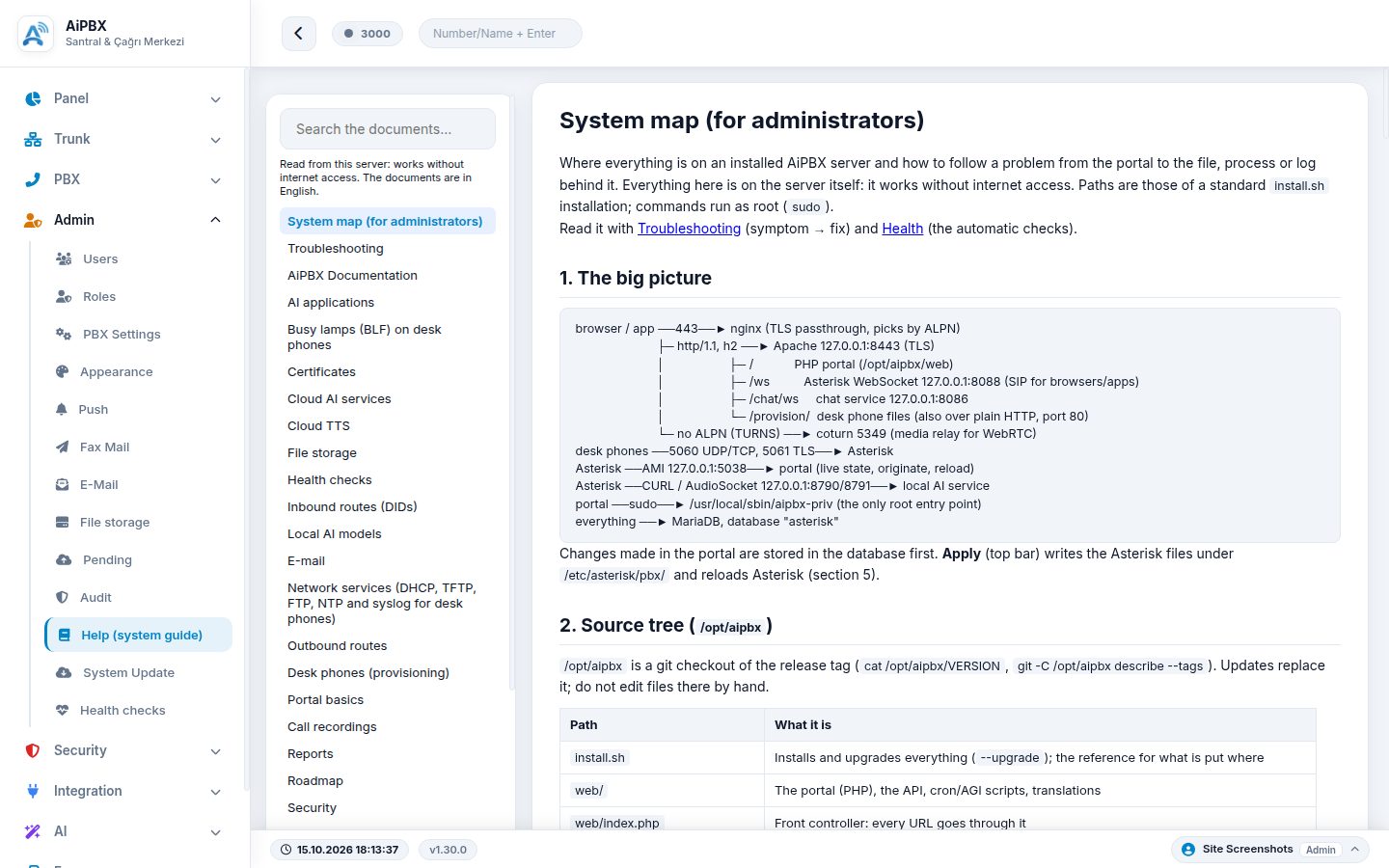This screenshot has width=1389, height=868.
Task: Click the v1.30.0 version badge
Action: pyautogui.click(x=448, y=850)
